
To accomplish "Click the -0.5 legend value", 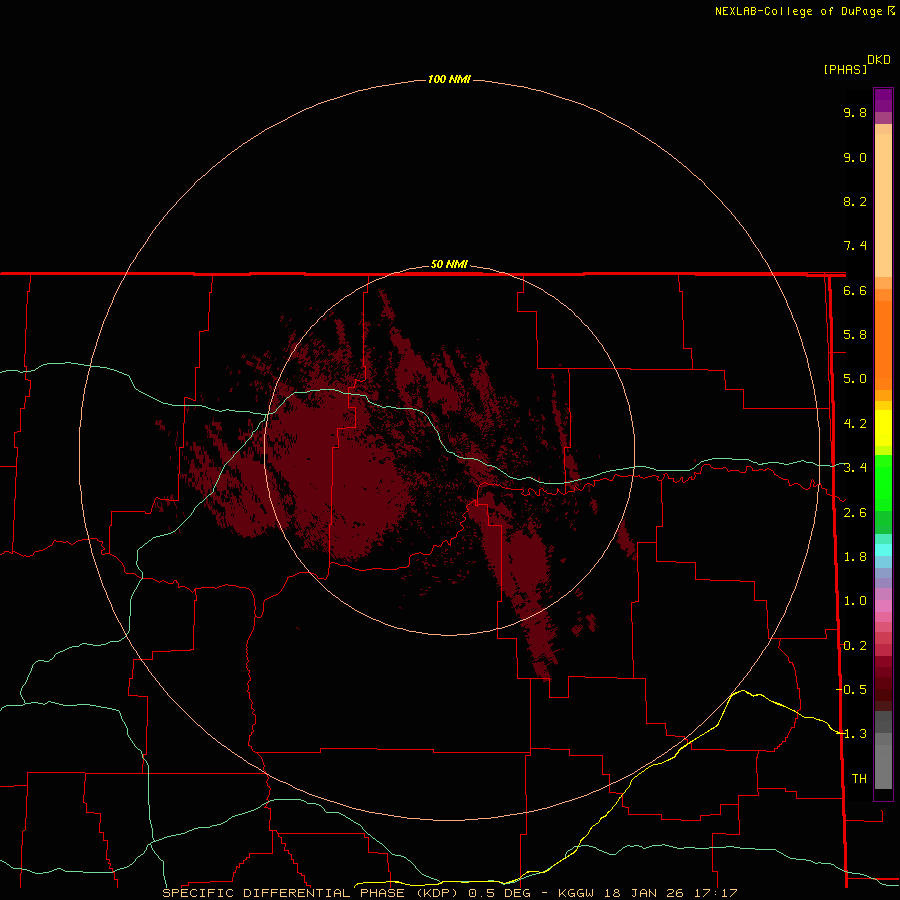I will coord(852,690).
